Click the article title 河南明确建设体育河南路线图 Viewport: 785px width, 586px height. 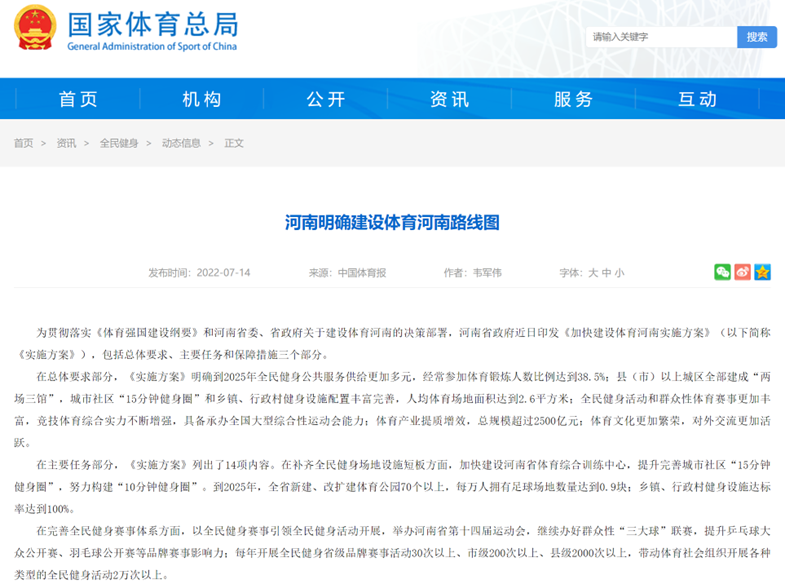pos(392,222)
